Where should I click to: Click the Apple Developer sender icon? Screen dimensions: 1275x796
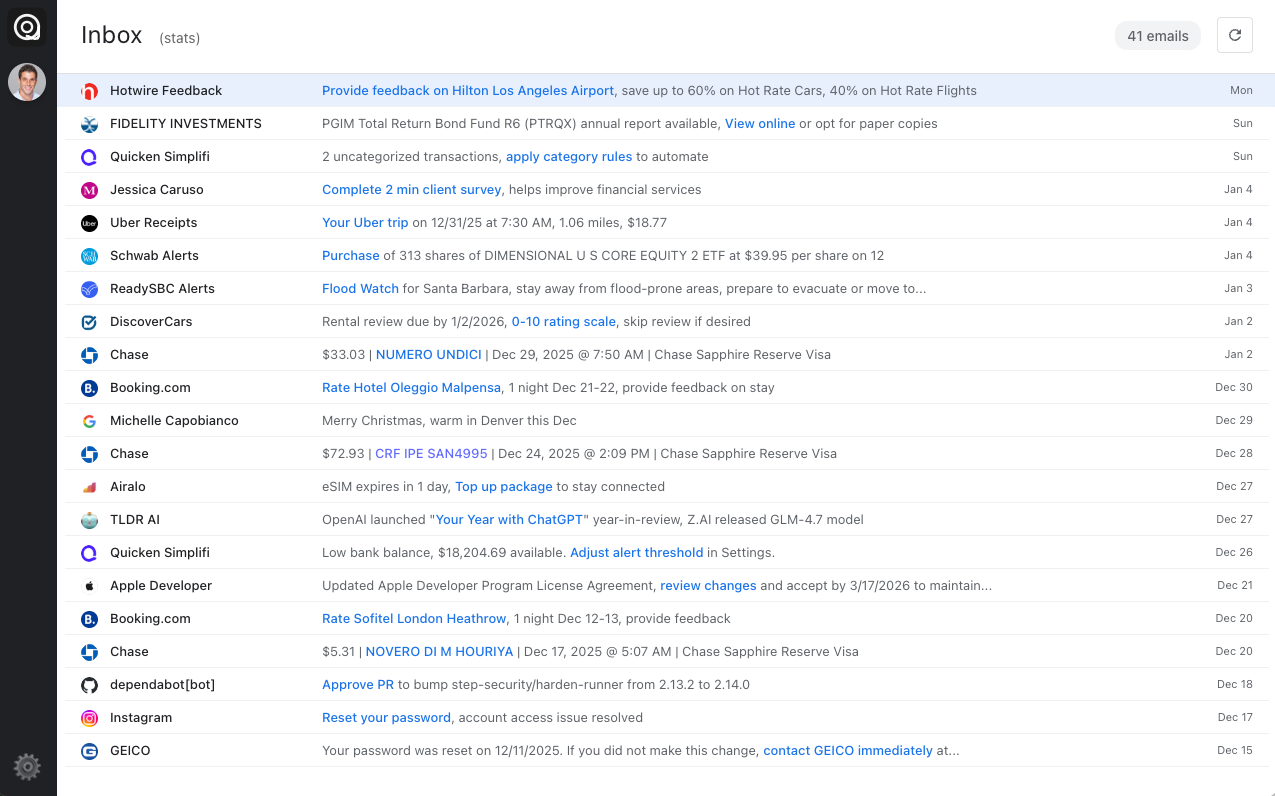tap(89, 585)
